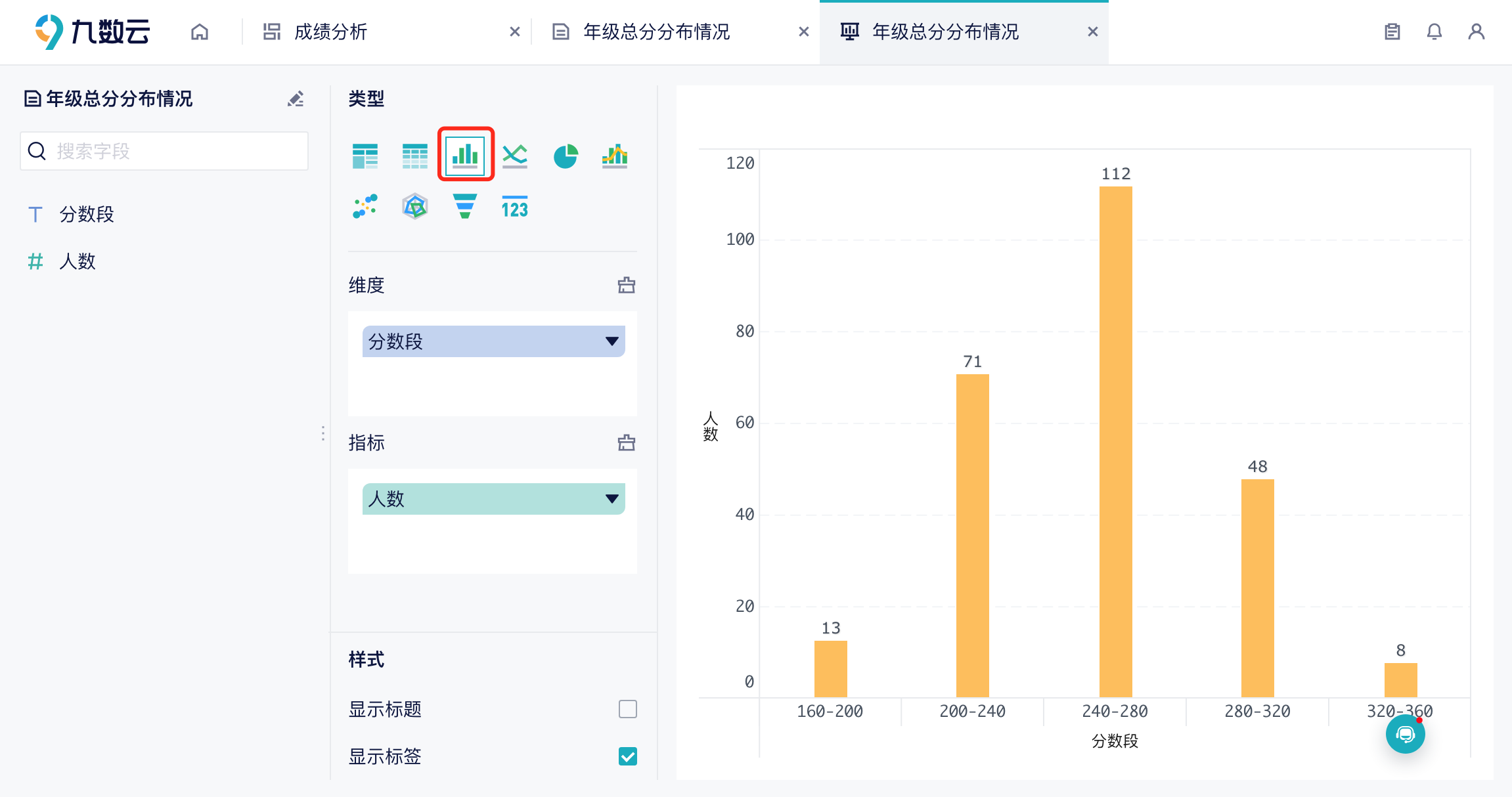Select the 123 indicator card type

pyautogui.click(x=515, y=206)
